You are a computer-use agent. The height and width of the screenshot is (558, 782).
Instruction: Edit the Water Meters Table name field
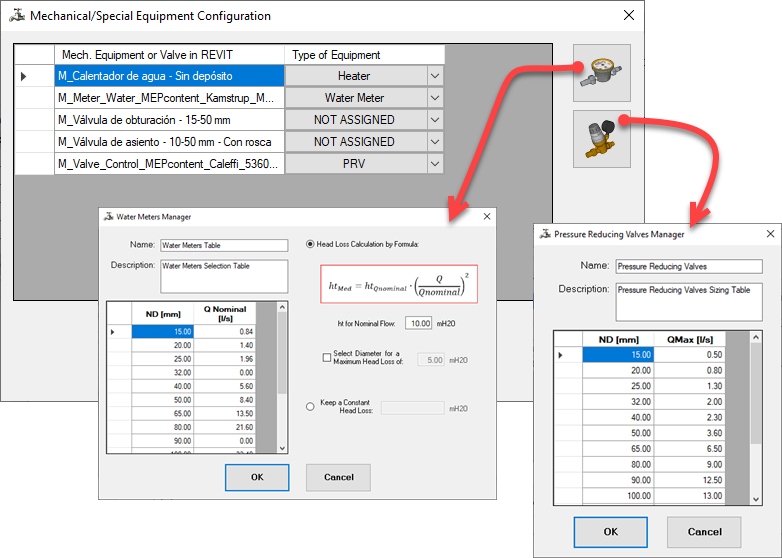click(224, 245)
